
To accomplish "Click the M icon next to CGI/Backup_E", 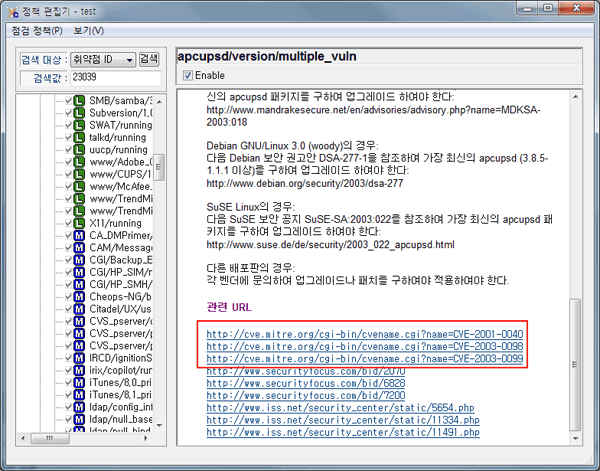I will 79,260.
